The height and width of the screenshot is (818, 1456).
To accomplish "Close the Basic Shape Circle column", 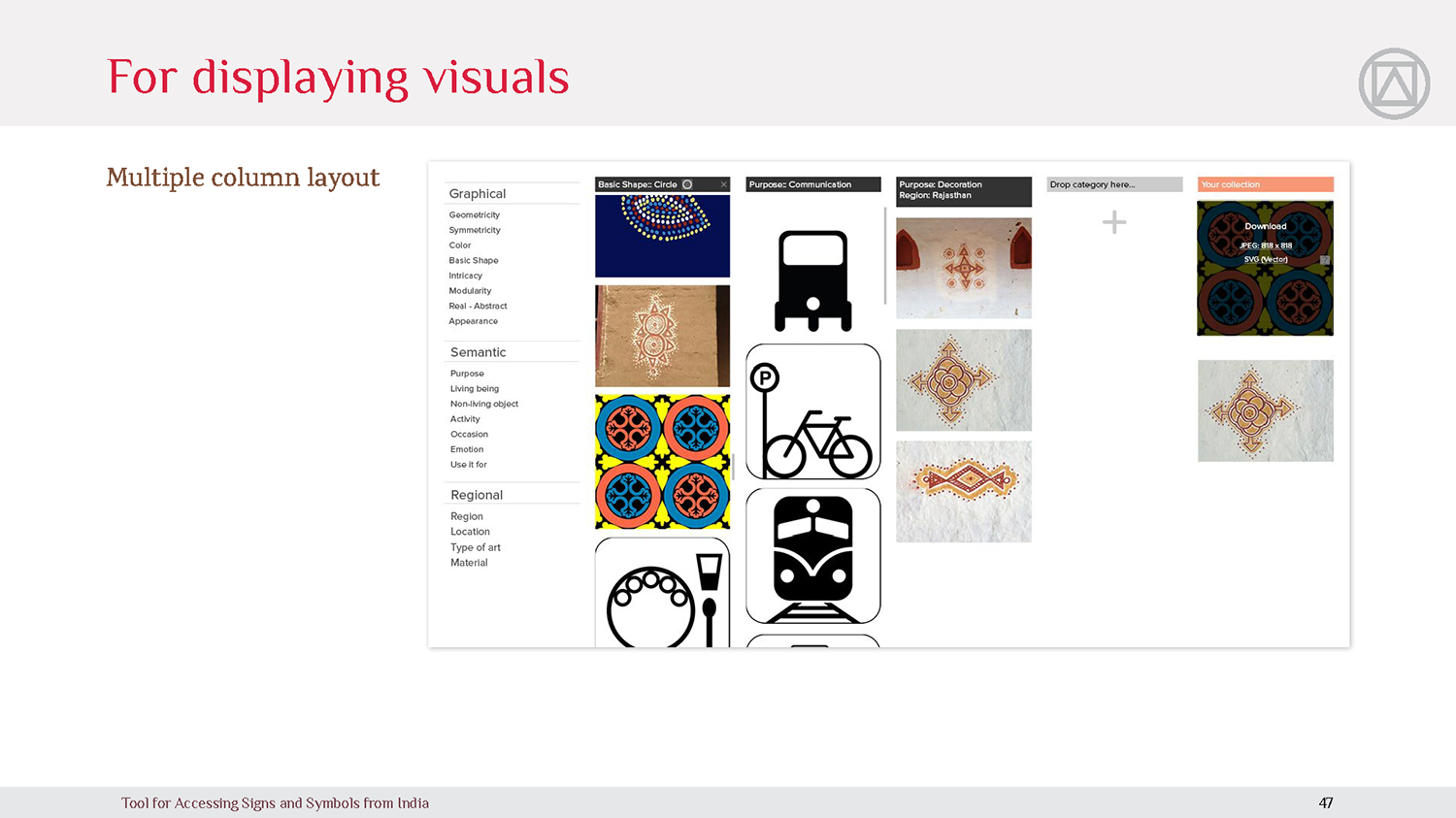I will tap(723, 184).
